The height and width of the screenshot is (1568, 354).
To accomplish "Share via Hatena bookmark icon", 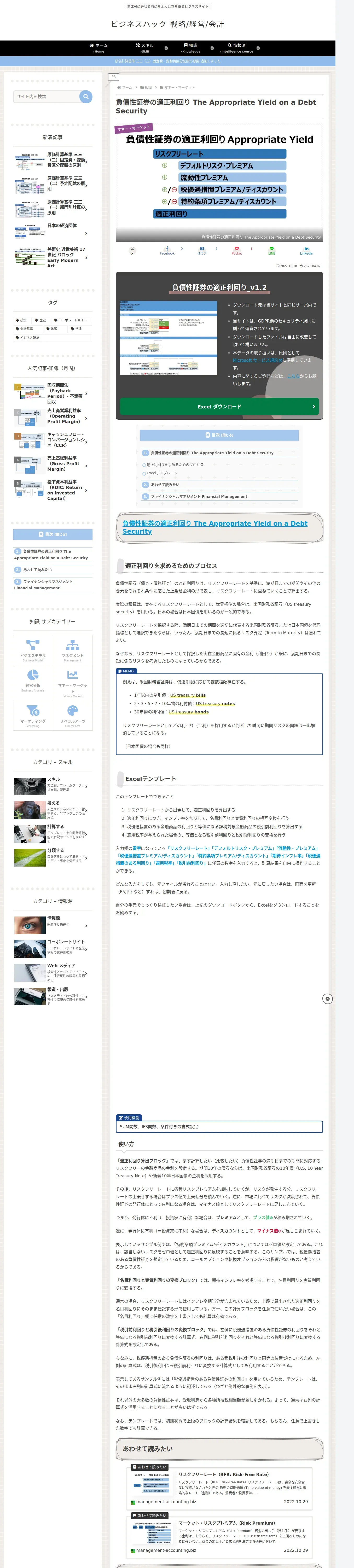I will click(202, 250).
